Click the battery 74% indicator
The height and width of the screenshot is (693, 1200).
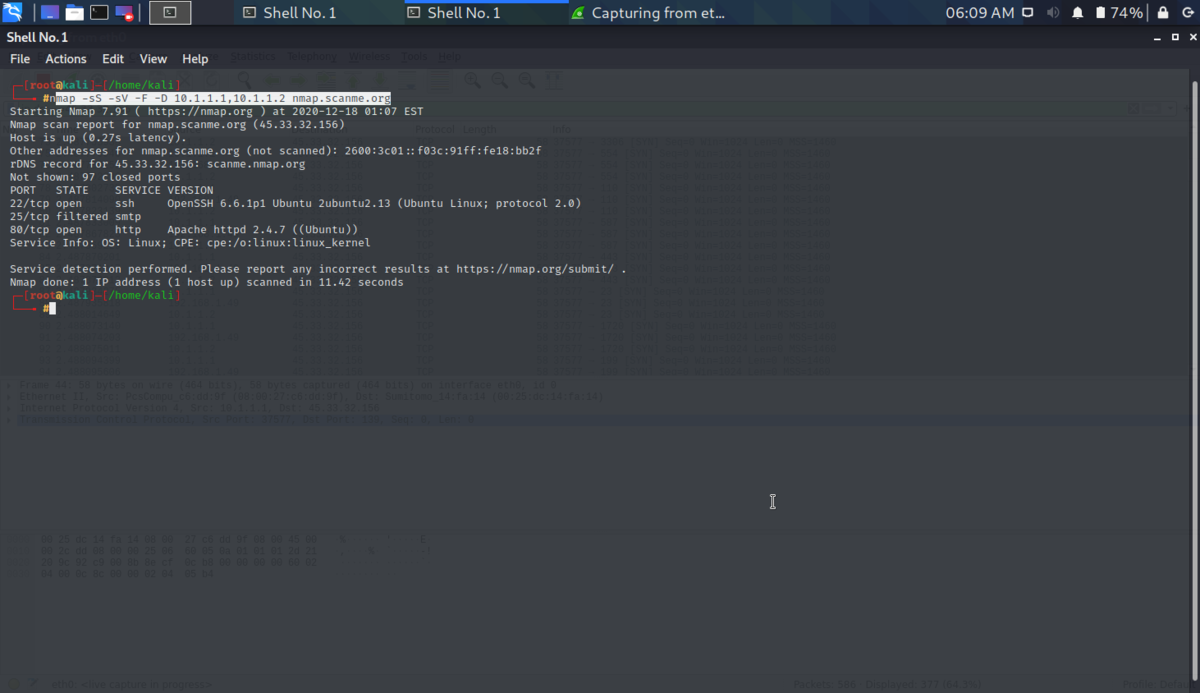1119,13
